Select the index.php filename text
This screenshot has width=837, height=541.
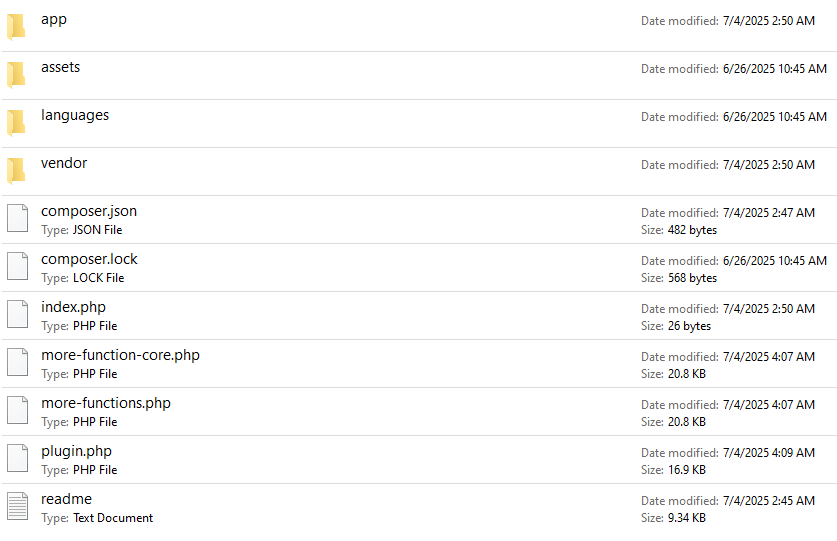(x=73, y=307)
